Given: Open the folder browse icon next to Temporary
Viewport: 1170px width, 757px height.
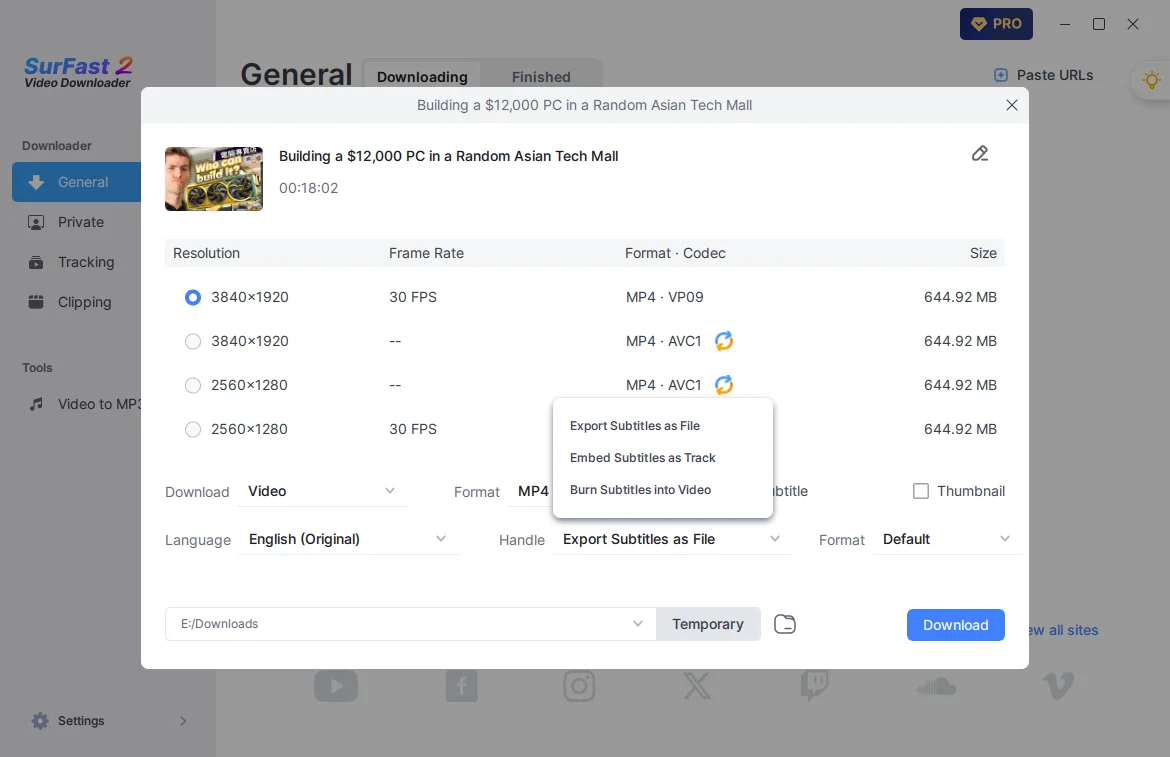Looking at the screenshot, I should tap(785, 624).
